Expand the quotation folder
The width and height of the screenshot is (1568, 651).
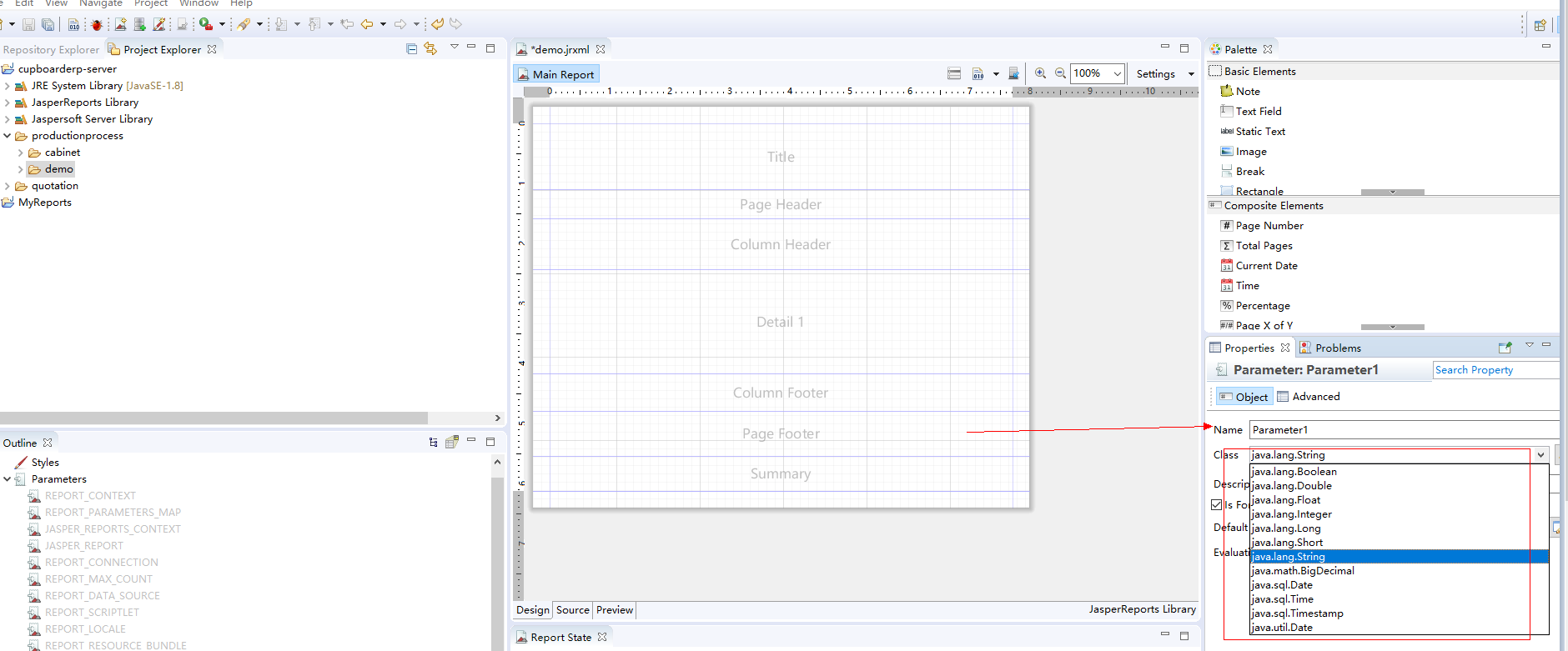(8, 186)
